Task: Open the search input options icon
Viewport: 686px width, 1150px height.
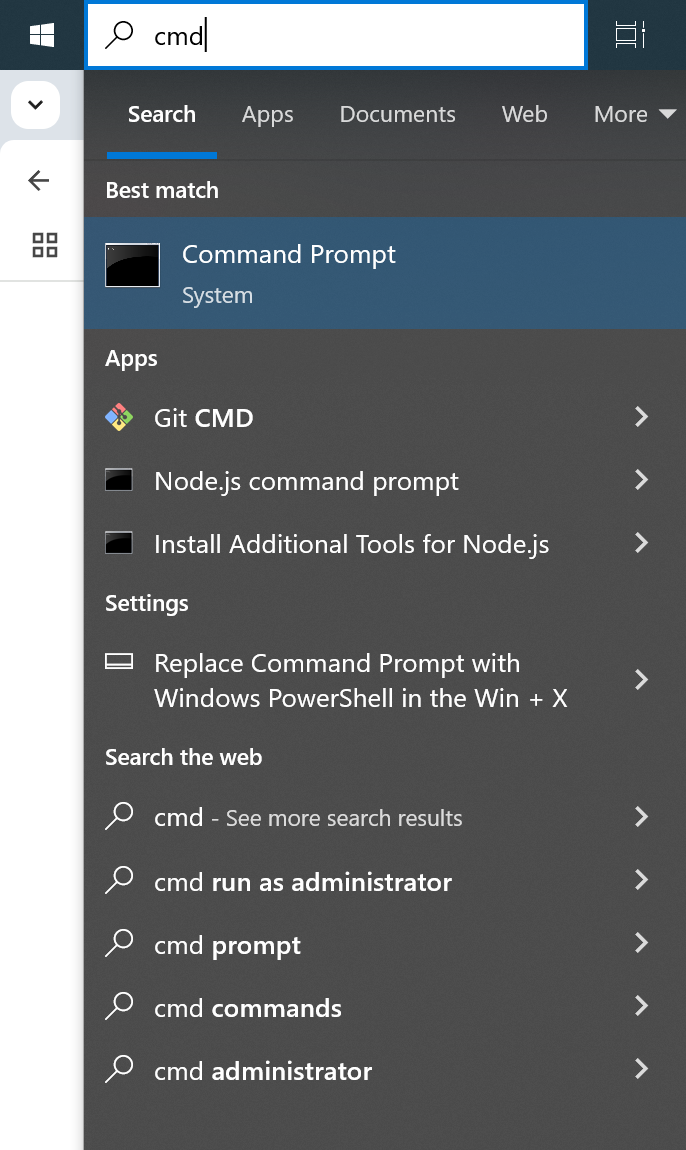Action: (x=629, y=33)
